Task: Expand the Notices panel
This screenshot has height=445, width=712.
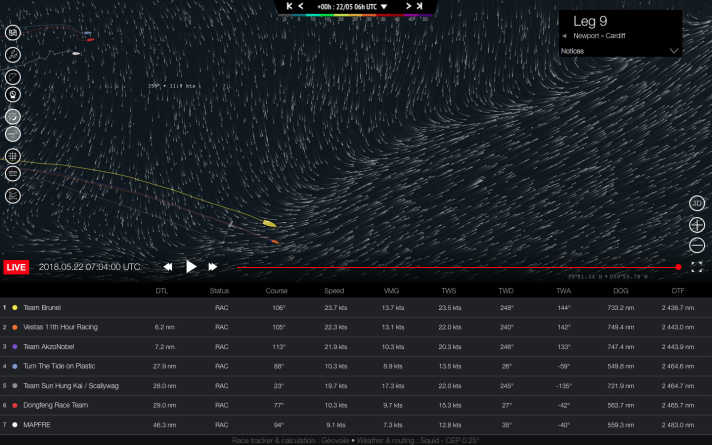Action: tap(674, 50)
